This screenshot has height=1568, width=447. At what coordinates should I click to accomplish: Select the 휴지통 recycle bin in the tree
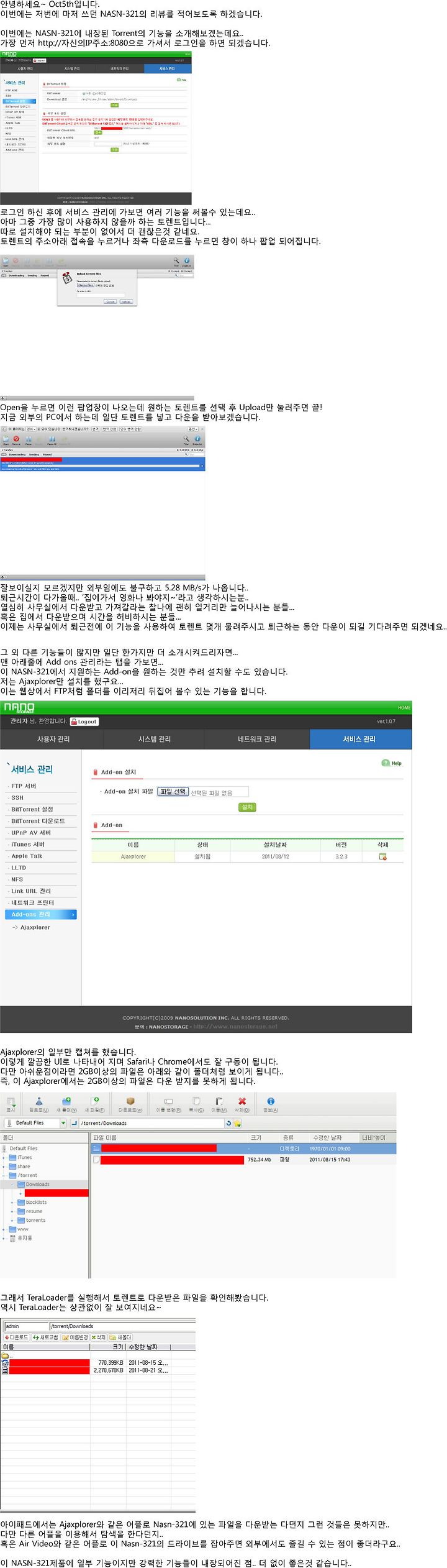pyautogui.click(x=24, y=1238)
